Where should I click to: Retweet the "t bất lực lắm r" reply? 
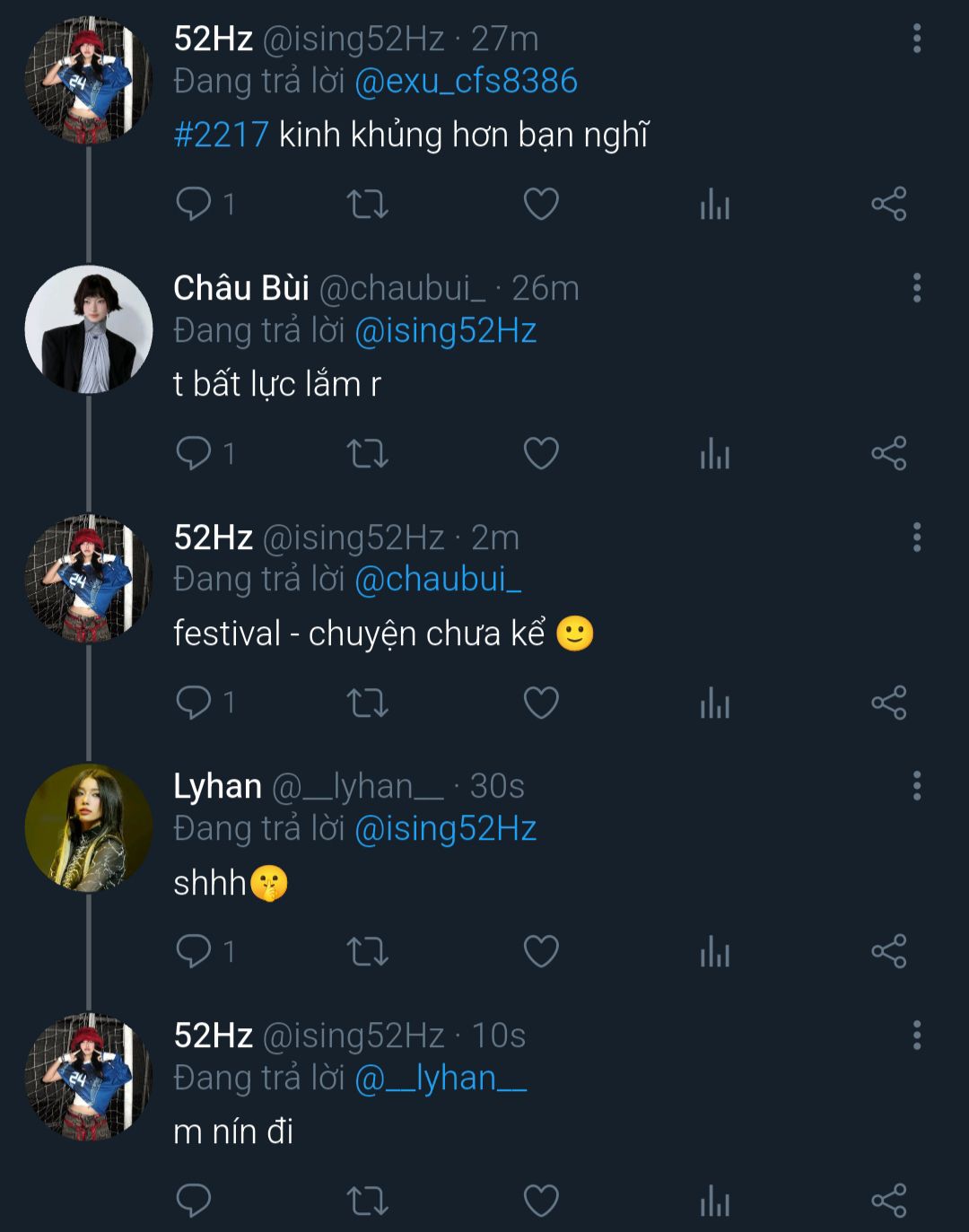pyautogui.click(x=367, y=454)
